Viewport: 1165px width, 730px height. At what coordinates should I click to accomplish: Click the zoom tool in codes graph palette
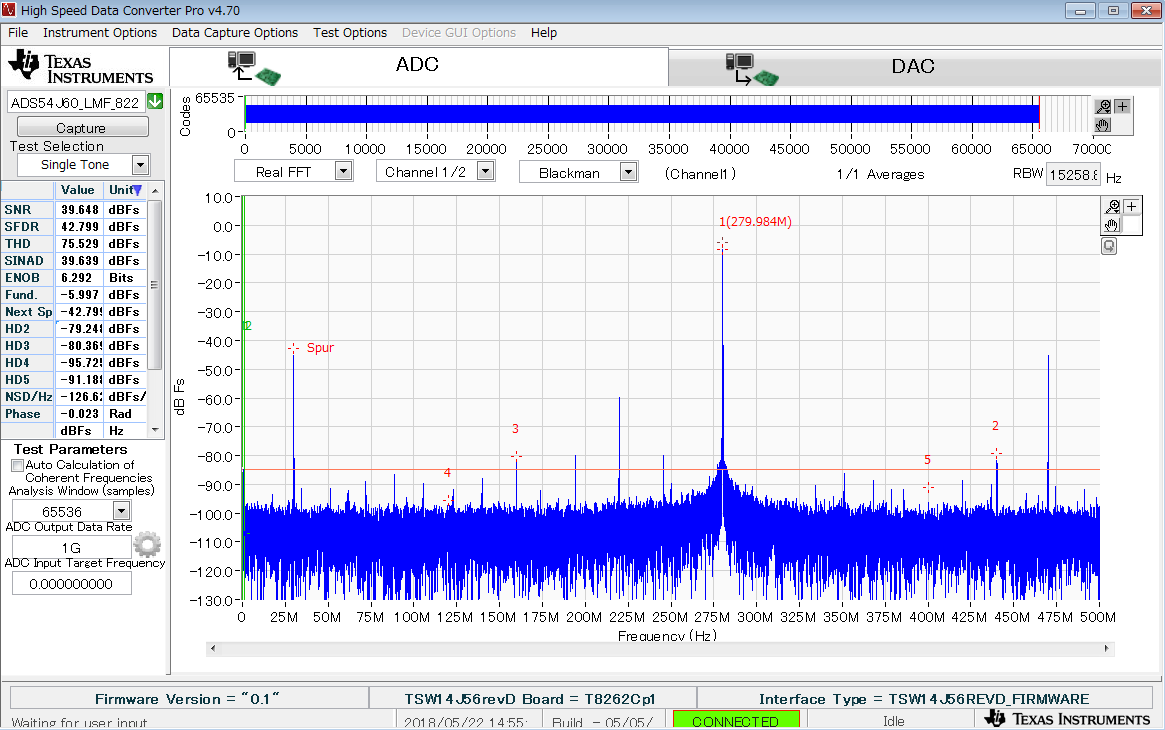coord(1103,106)
